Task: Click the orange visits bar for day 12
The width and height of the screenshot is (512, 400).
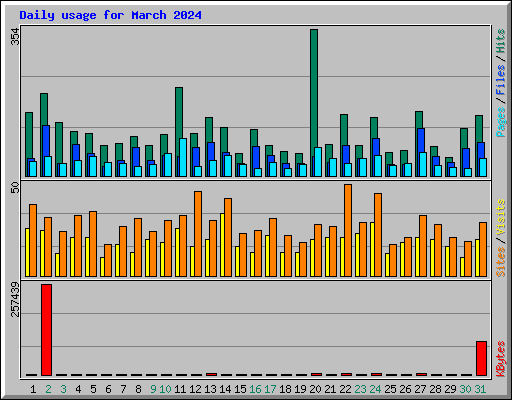Action: point(198,234)
